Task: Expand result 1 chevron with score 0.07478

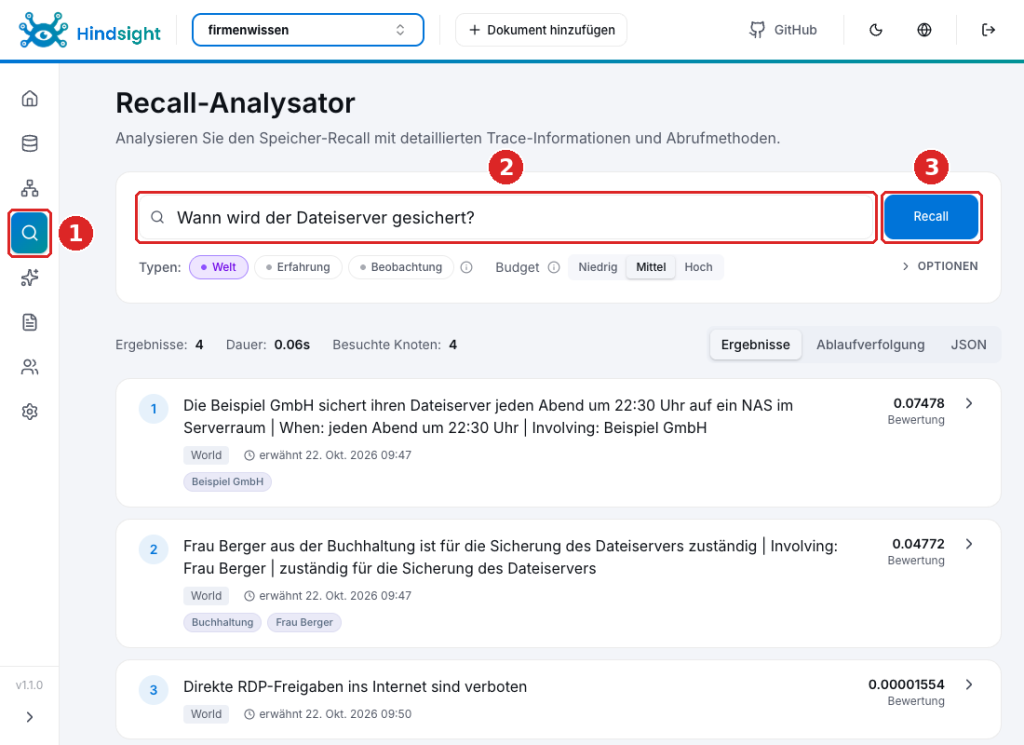Action: tap(969, 404)
